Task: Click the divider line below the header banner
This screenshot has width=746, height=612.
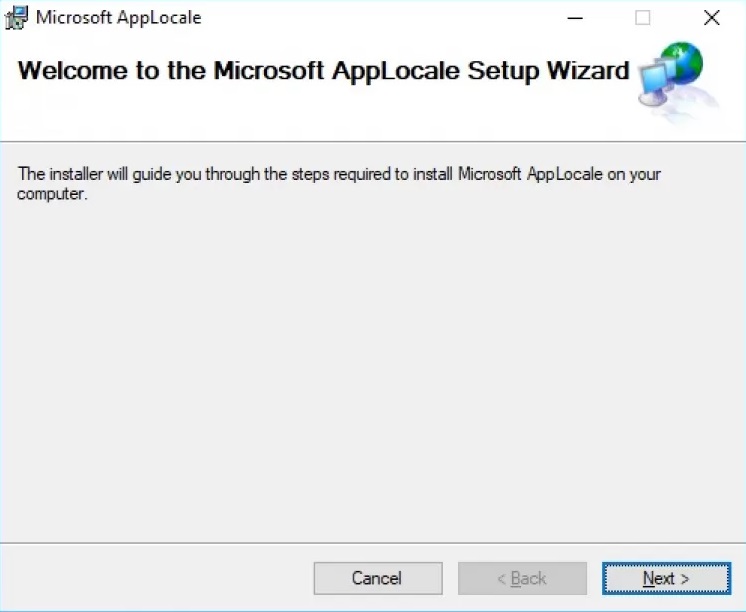Action: pos(372,141)
